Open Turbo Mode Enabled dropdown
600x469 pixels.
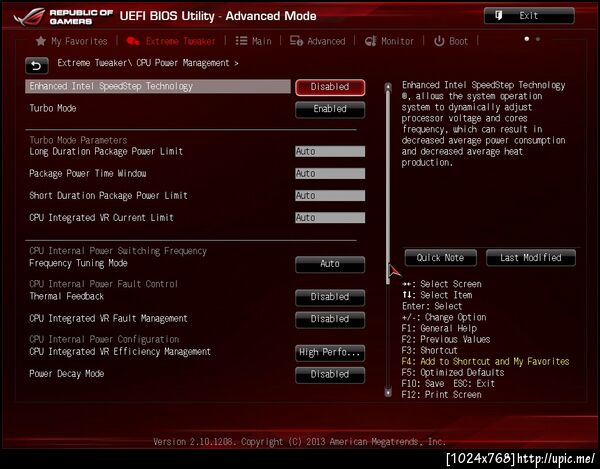tap(330, 109)
